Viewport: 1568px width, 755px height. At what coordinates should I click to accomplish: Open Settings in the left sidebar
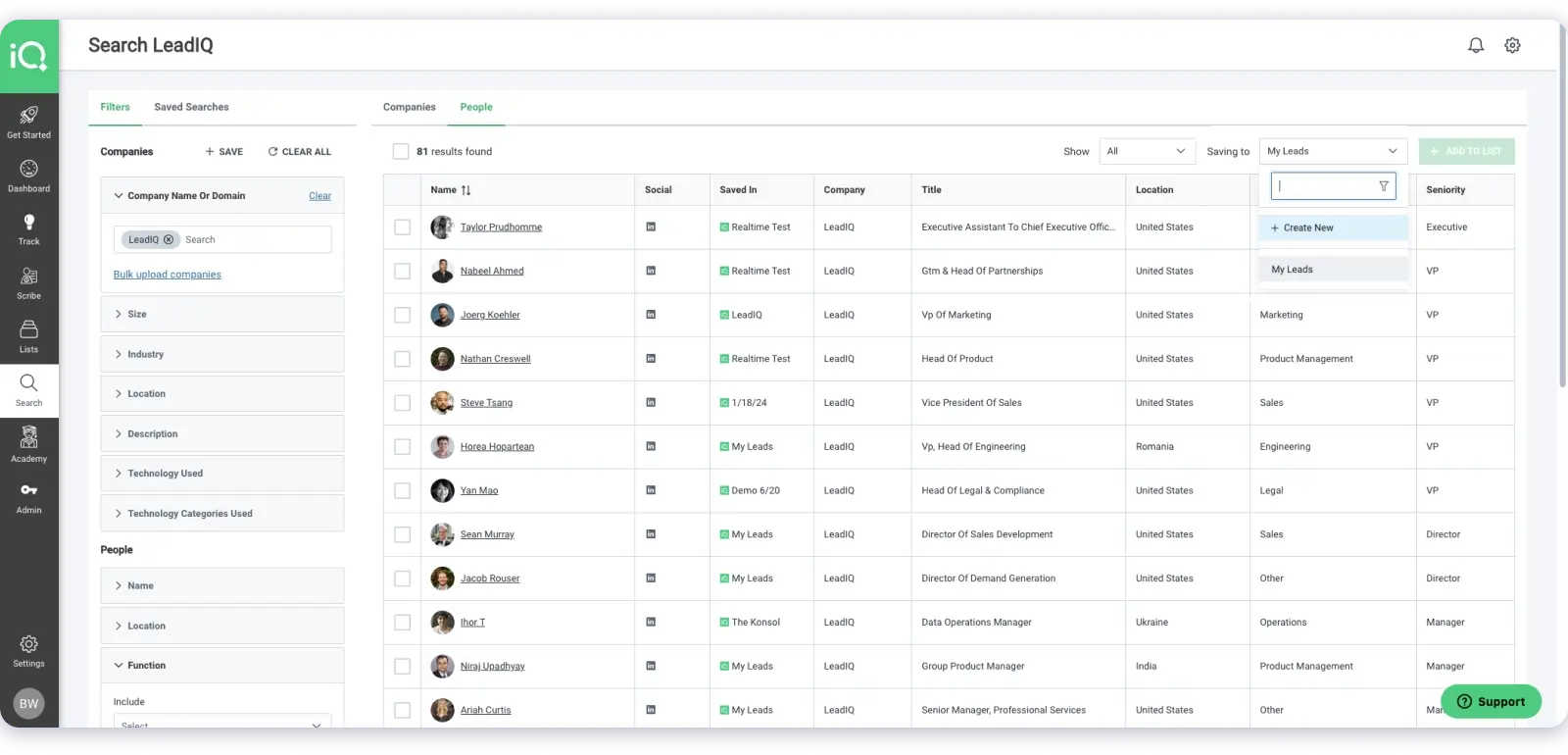tap(29, 651)
